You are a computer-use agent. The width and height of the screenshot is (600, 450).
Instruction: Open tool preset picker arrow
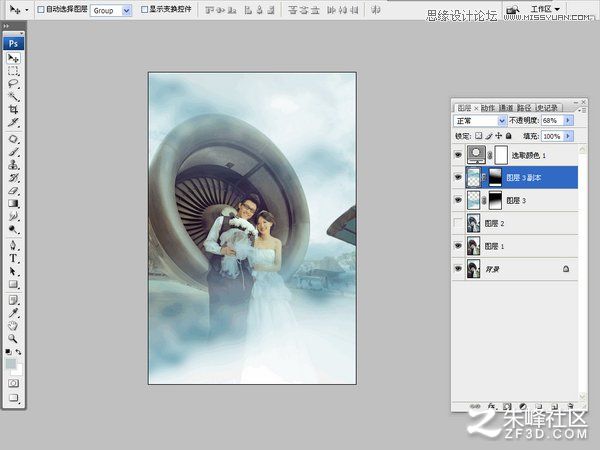[x=26, y=10]
